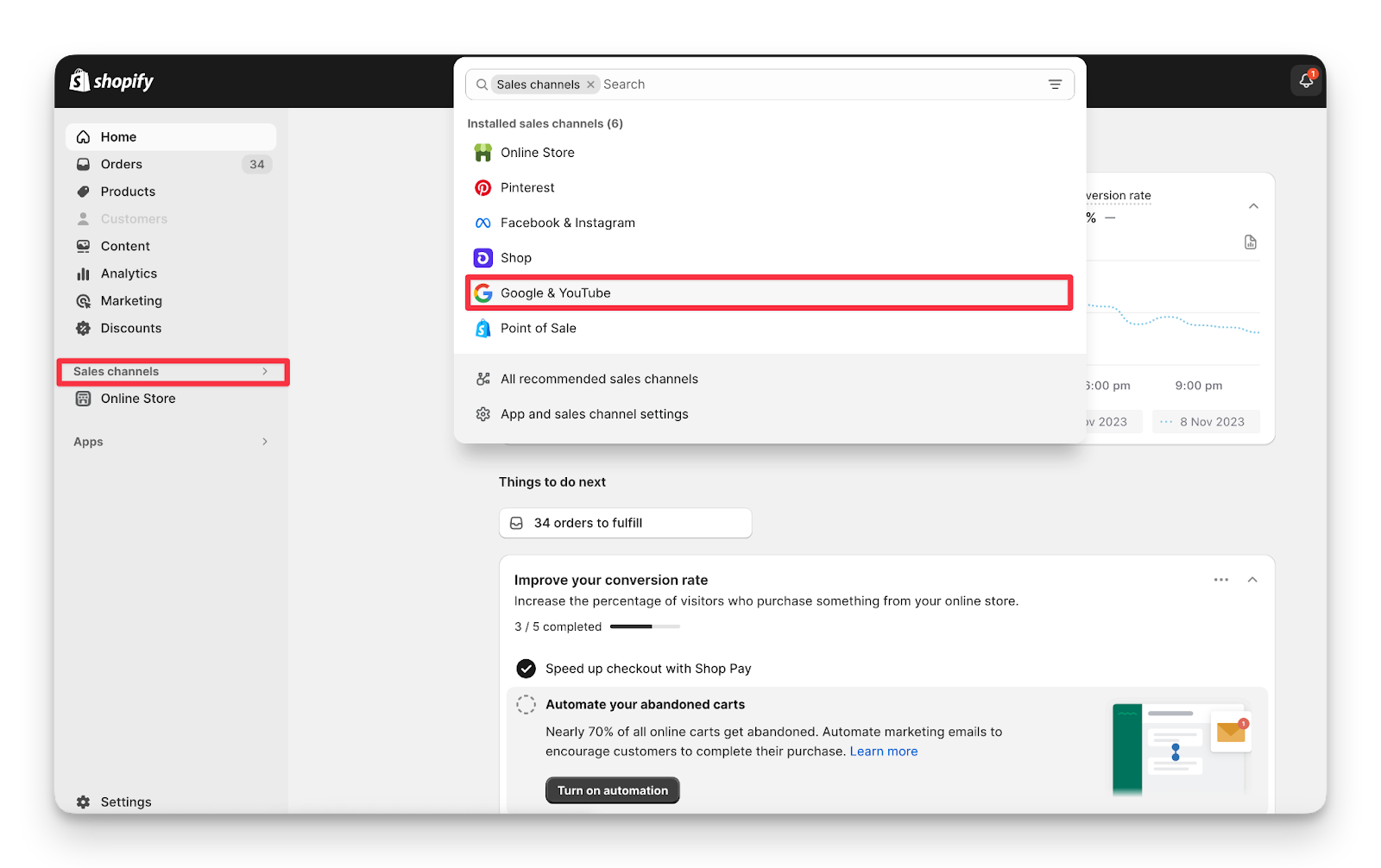
Task: Select Online Store from installed channels
Action: coord(537,153)
